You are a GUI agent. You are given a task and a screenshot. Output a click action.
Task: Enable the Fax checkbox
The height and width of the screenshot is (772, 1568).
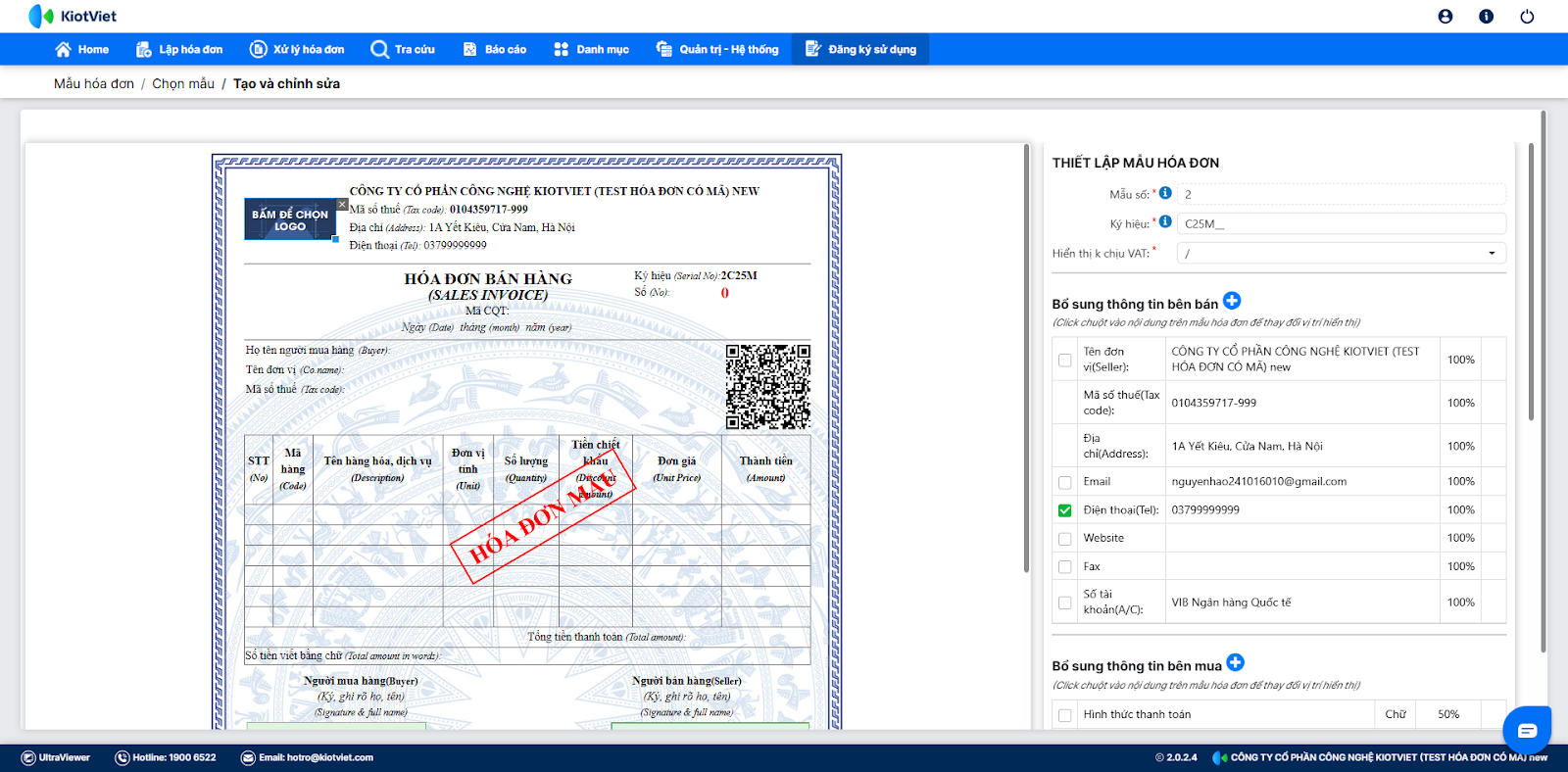1065,567
